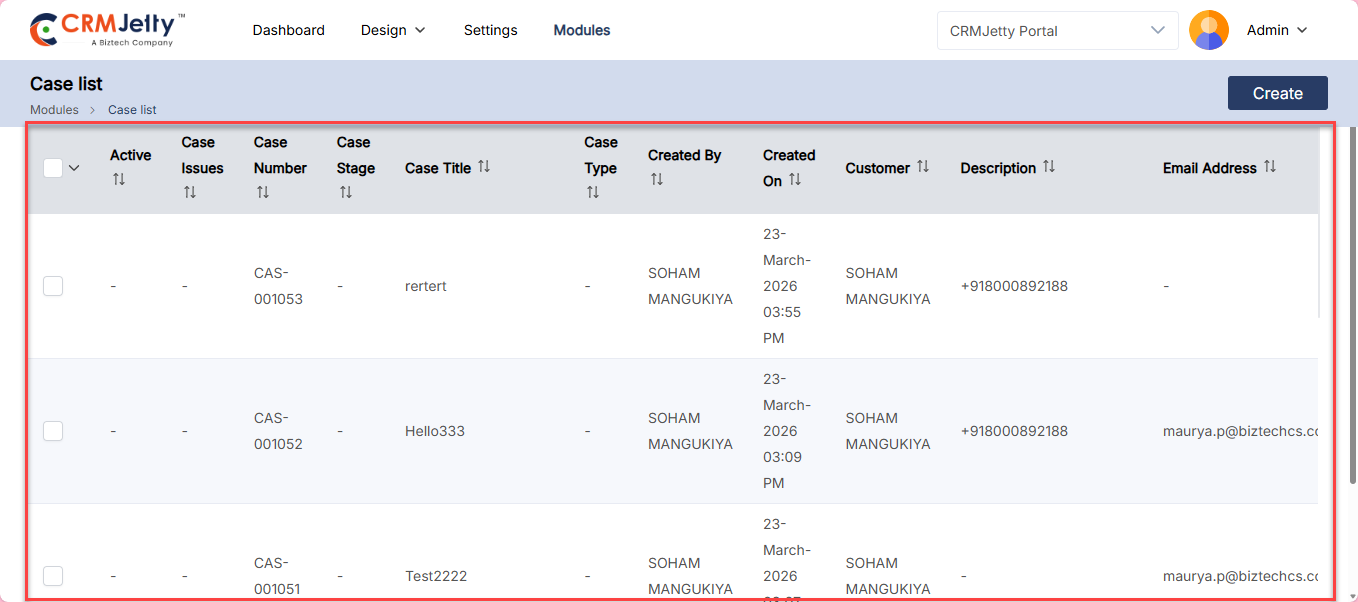The width and height of the screenshot is (1358, 602).
Task: Open bulk selection chevron beside header checkbox
Action: pos(74,168)
